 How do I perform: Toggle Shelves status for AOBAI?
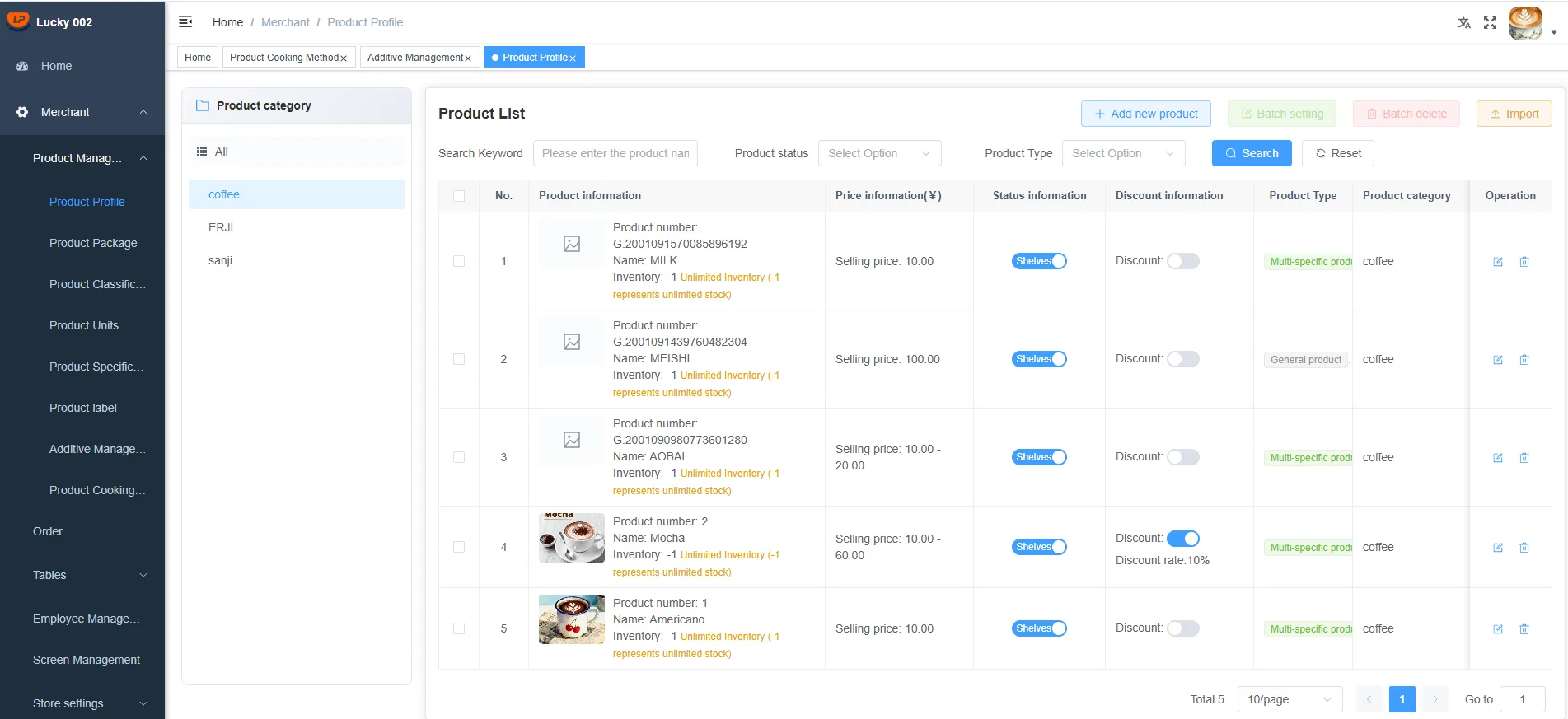(1039, 457)
